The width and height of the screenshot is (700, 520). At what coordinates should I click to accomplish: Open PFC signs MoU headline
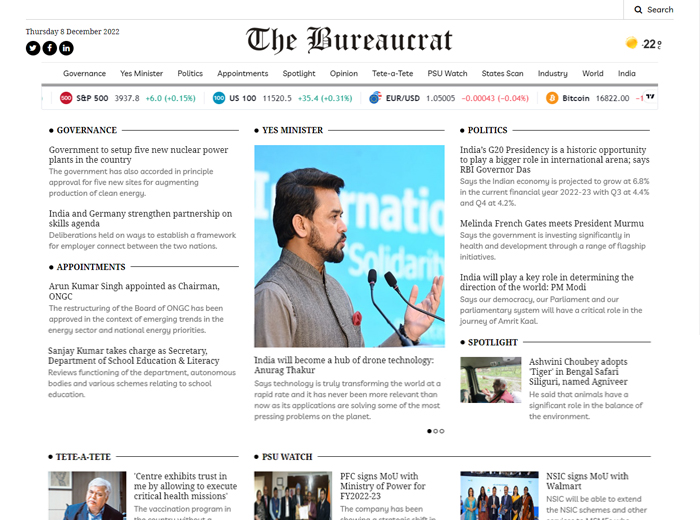pos(383,486)
